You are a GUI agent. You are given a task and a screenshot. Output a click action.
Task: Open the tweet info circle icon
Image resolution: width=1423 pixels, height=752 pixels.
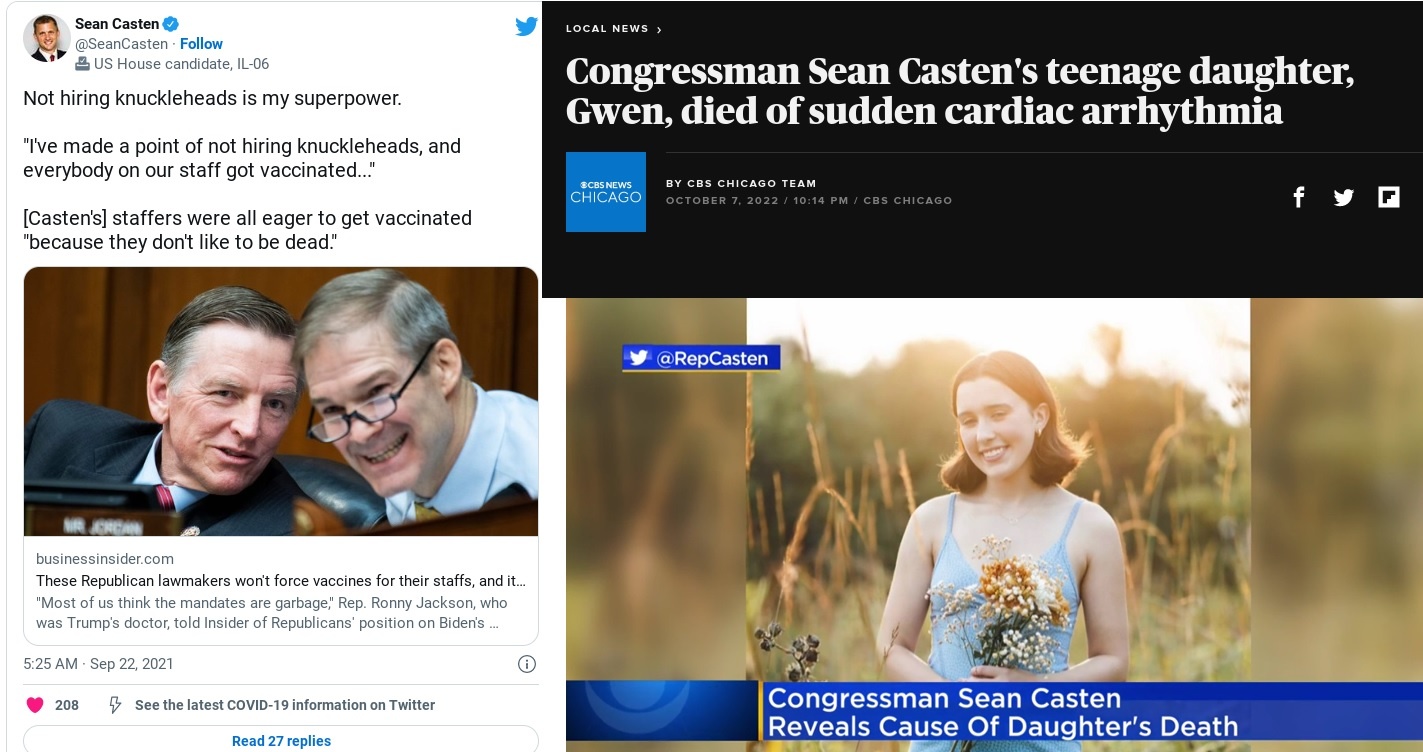pos(527,664)
